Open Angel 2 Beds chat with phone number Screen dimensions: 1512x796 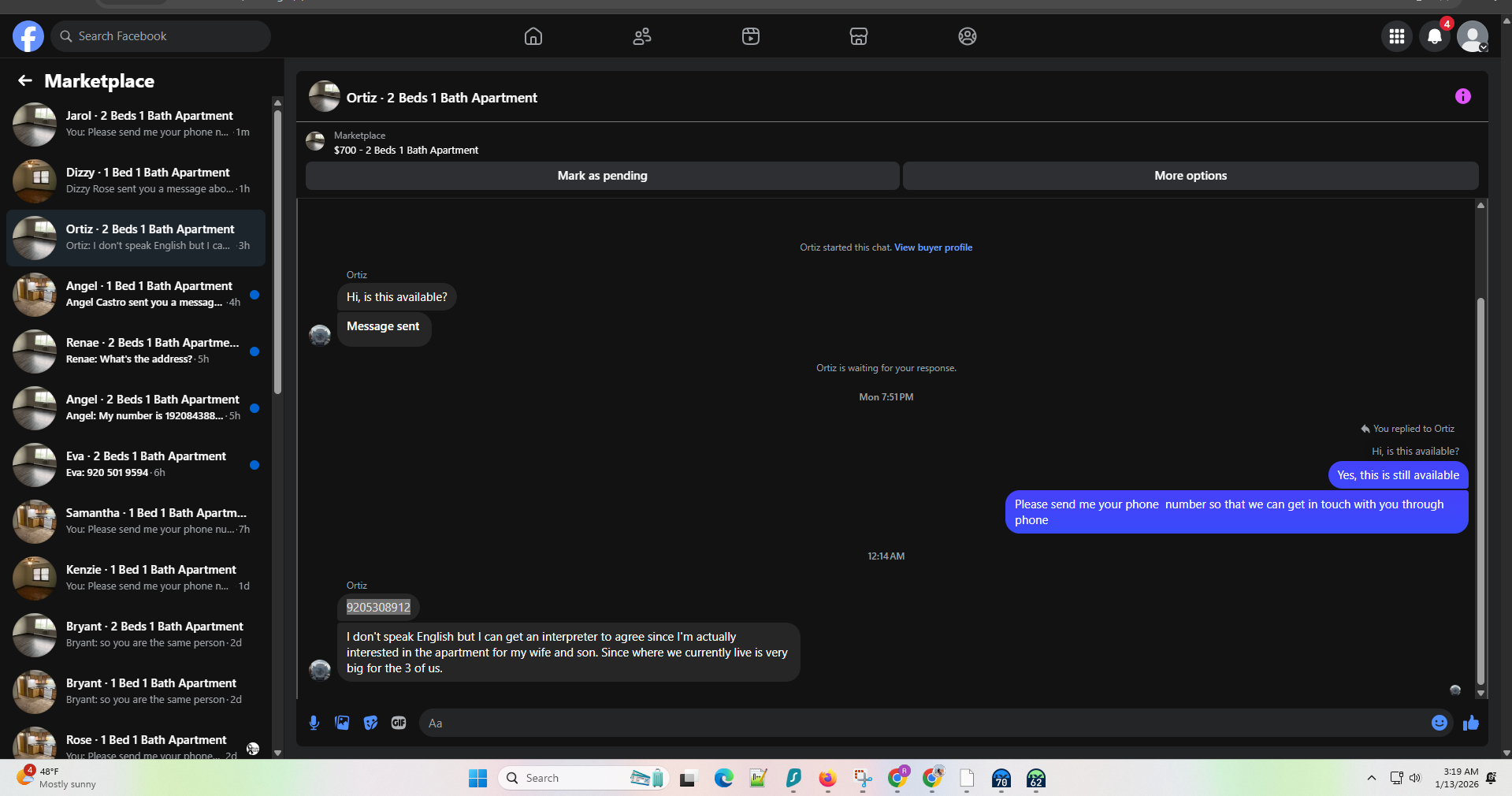(136, 408)
